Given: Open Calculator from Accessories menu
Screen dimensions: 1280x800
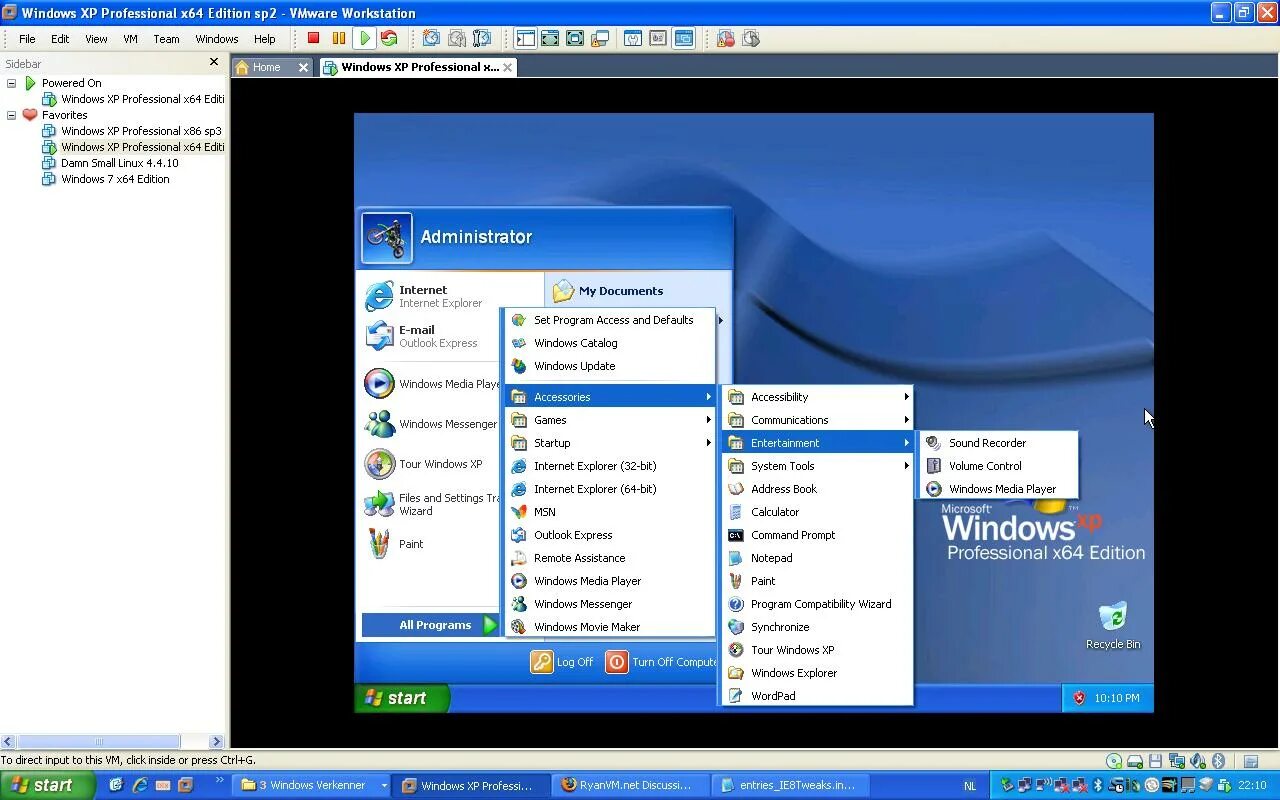Looking at the screenshot, I should pos(817,512).
